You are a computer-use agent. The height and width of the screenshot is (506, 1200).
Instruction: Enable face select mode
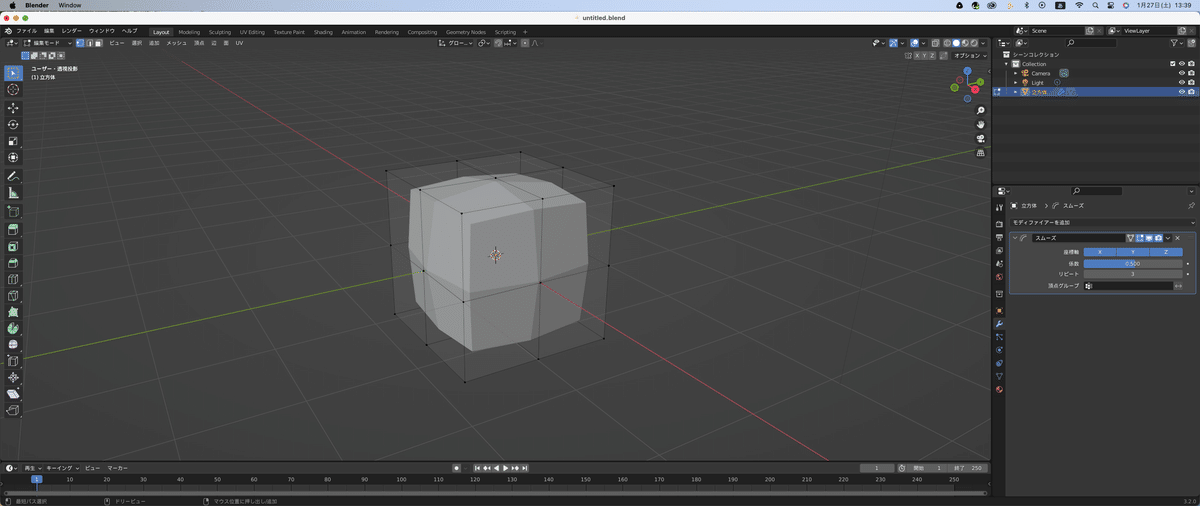(98, 43)
